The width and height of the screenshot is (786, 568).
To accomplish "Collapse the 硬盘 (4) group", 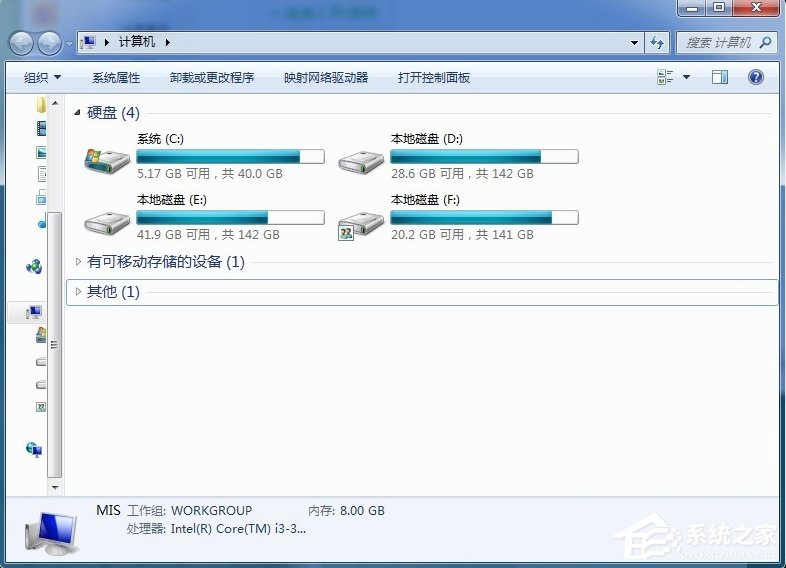I will [x=77, y=113].
